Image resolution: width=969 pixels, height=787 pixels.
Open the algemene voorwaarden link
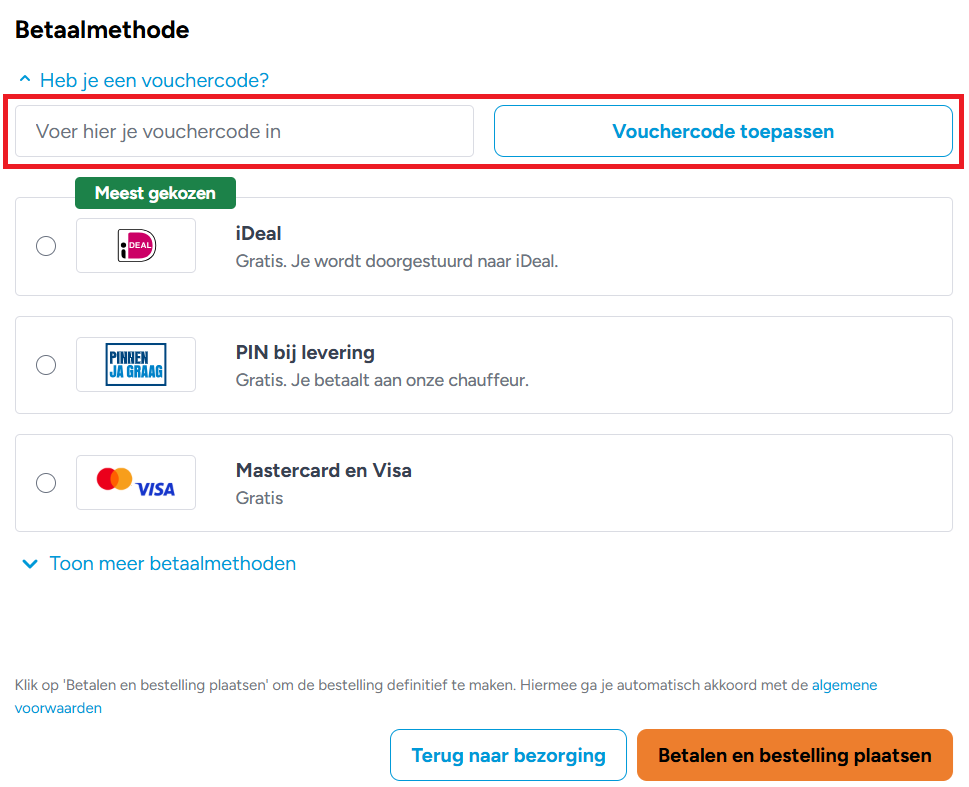[845, 685]
